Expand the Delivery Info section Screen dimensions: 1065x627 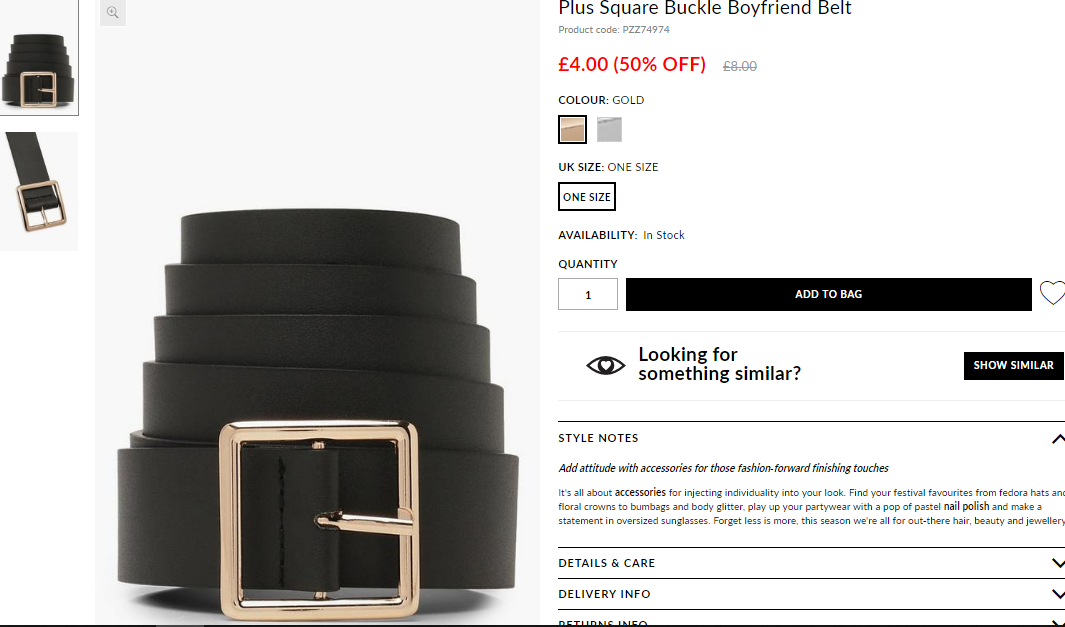point(812,594)
